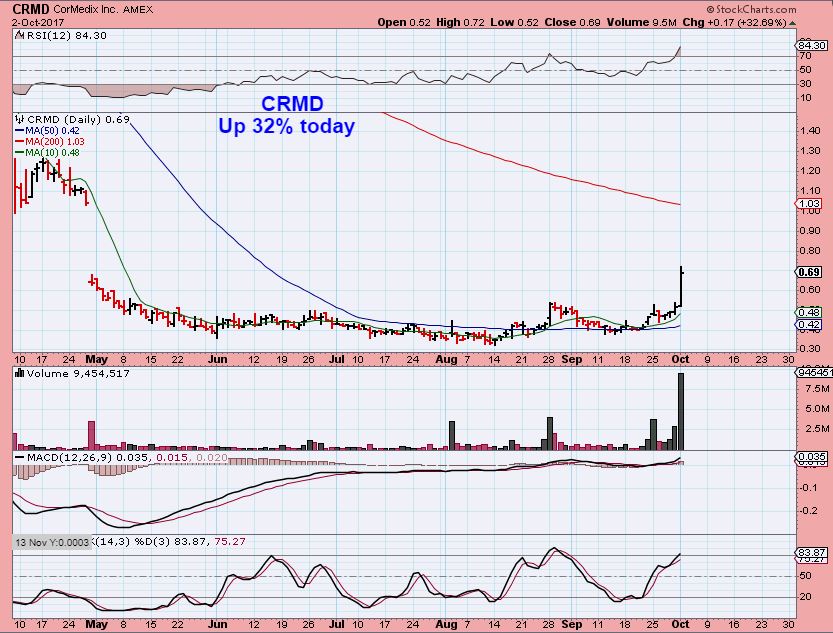This screenshot has width=833, height=633.
Task: Click the 1.40 price axis label
Action: pyautogui.click(x=809, y=131)
